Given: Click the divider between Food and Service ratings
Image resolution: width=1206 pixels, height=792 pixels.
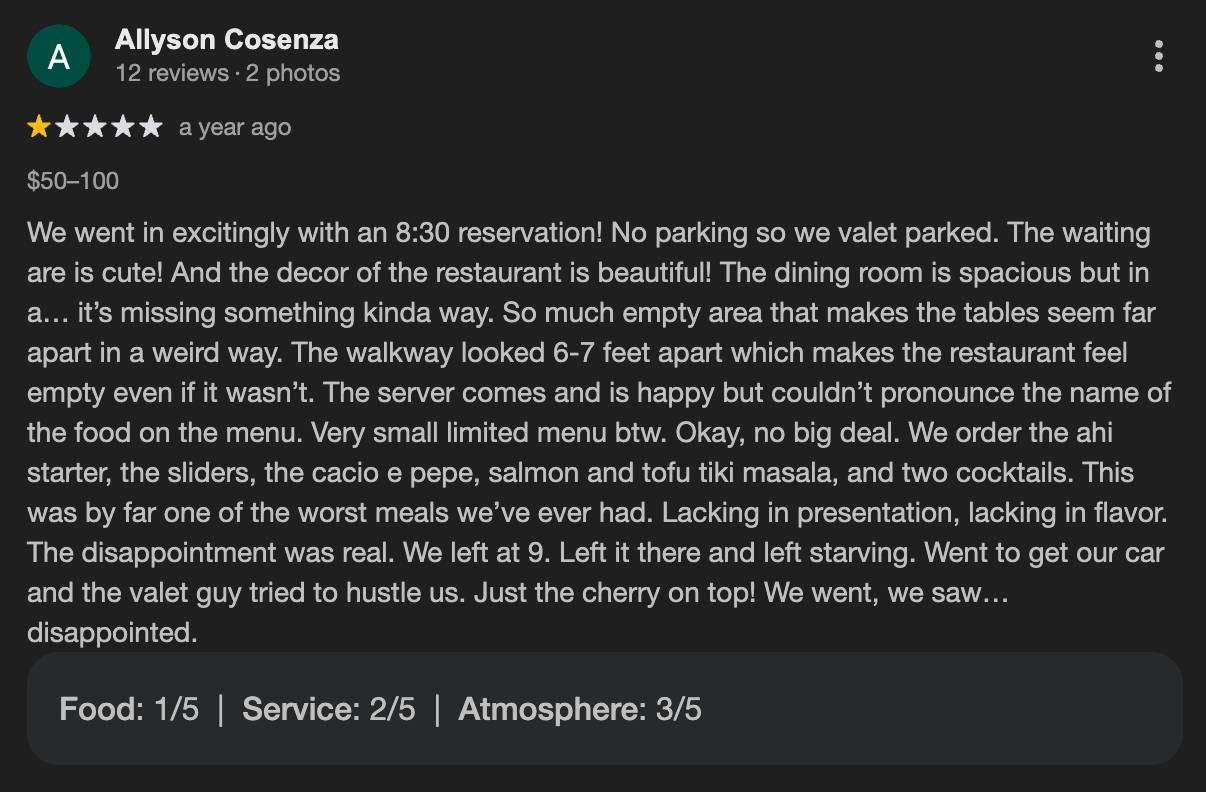Looking at the screenshot, I should 220,710.
